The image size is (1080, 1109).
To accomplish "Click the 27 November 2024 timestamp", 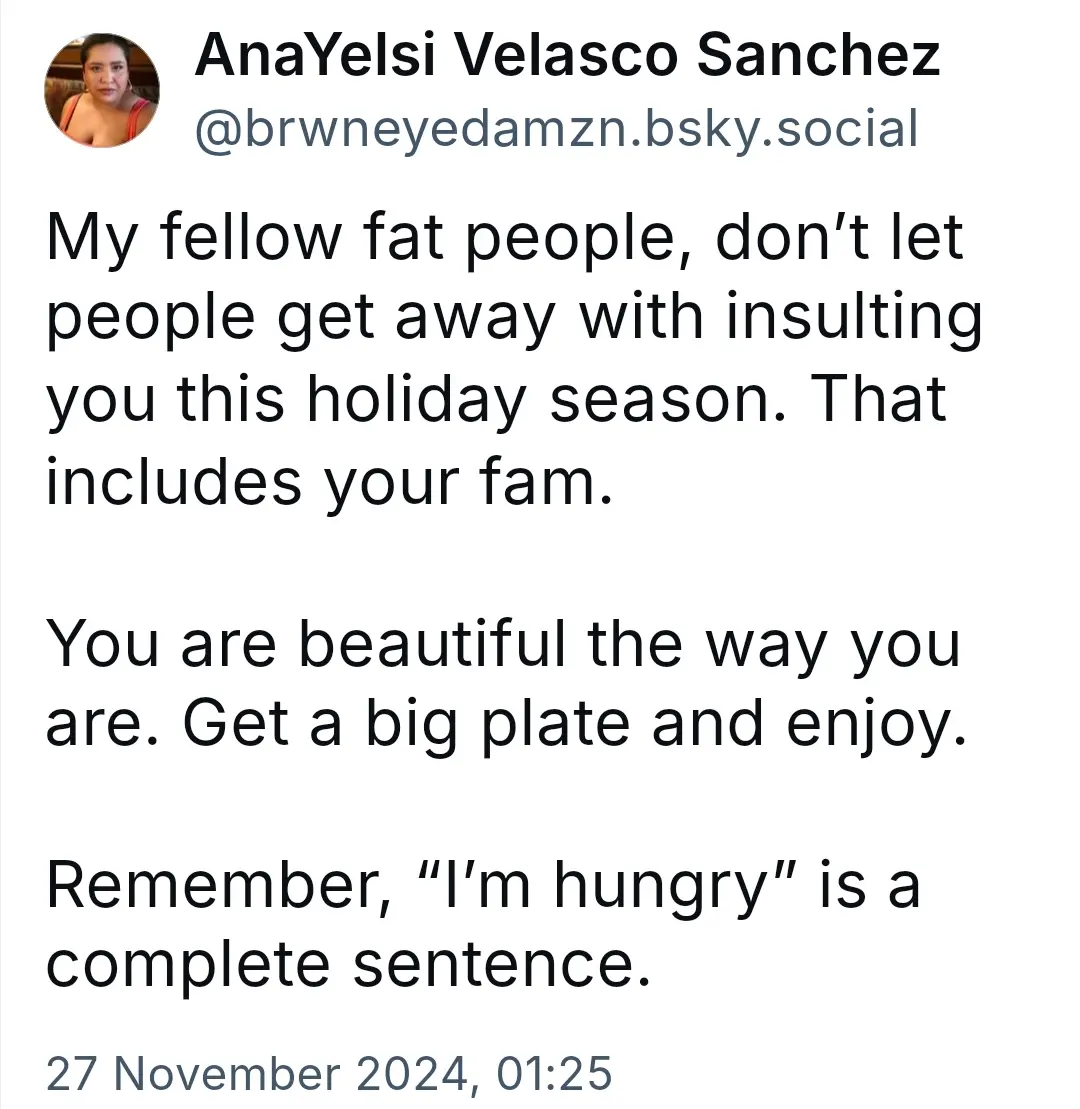I will pos(329,1073).
